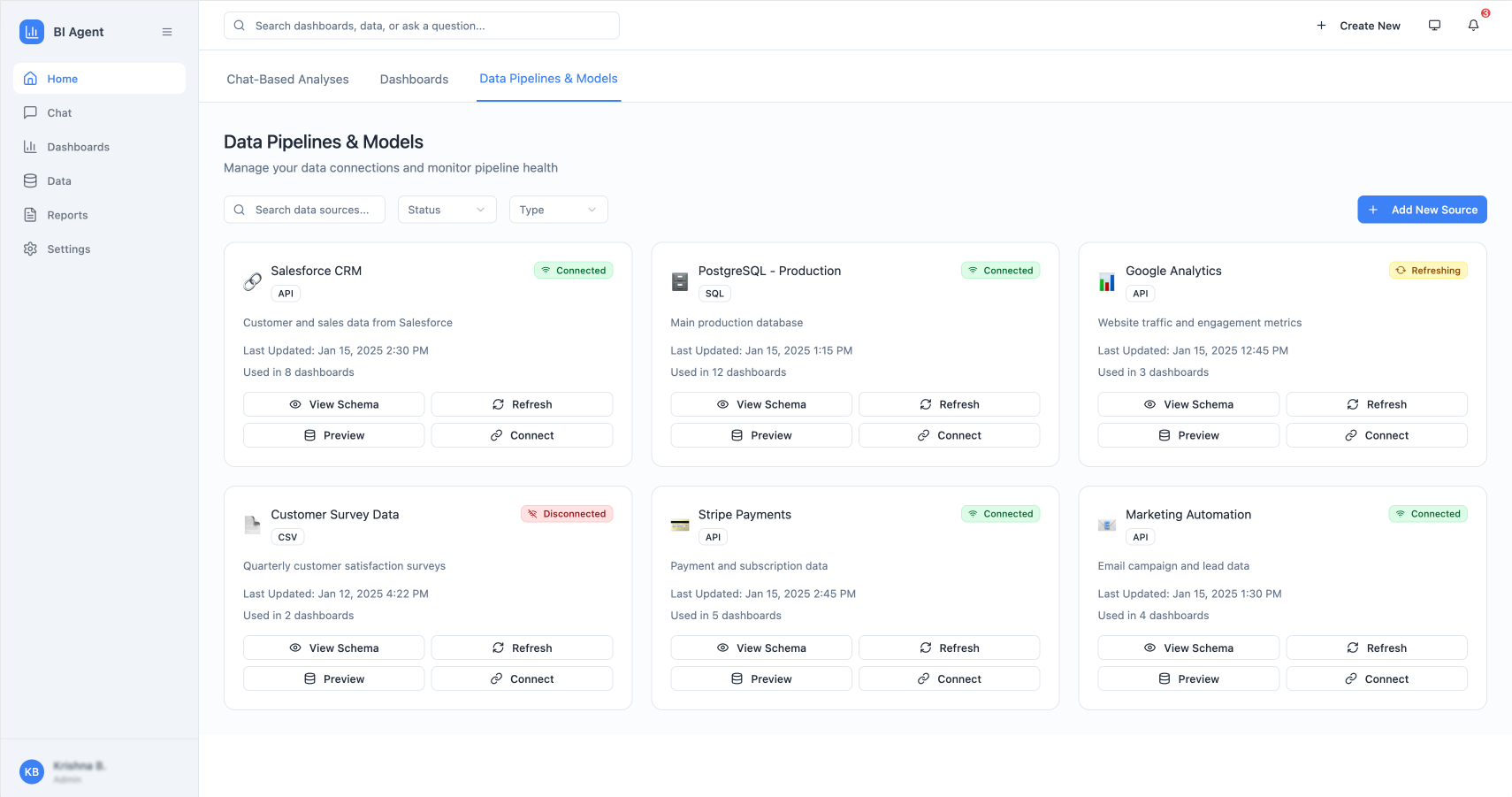Image resolution: width=1512 pixels, height=797 pixels.
Task: Open Settings from the sidebar
Action: (68, 249)
